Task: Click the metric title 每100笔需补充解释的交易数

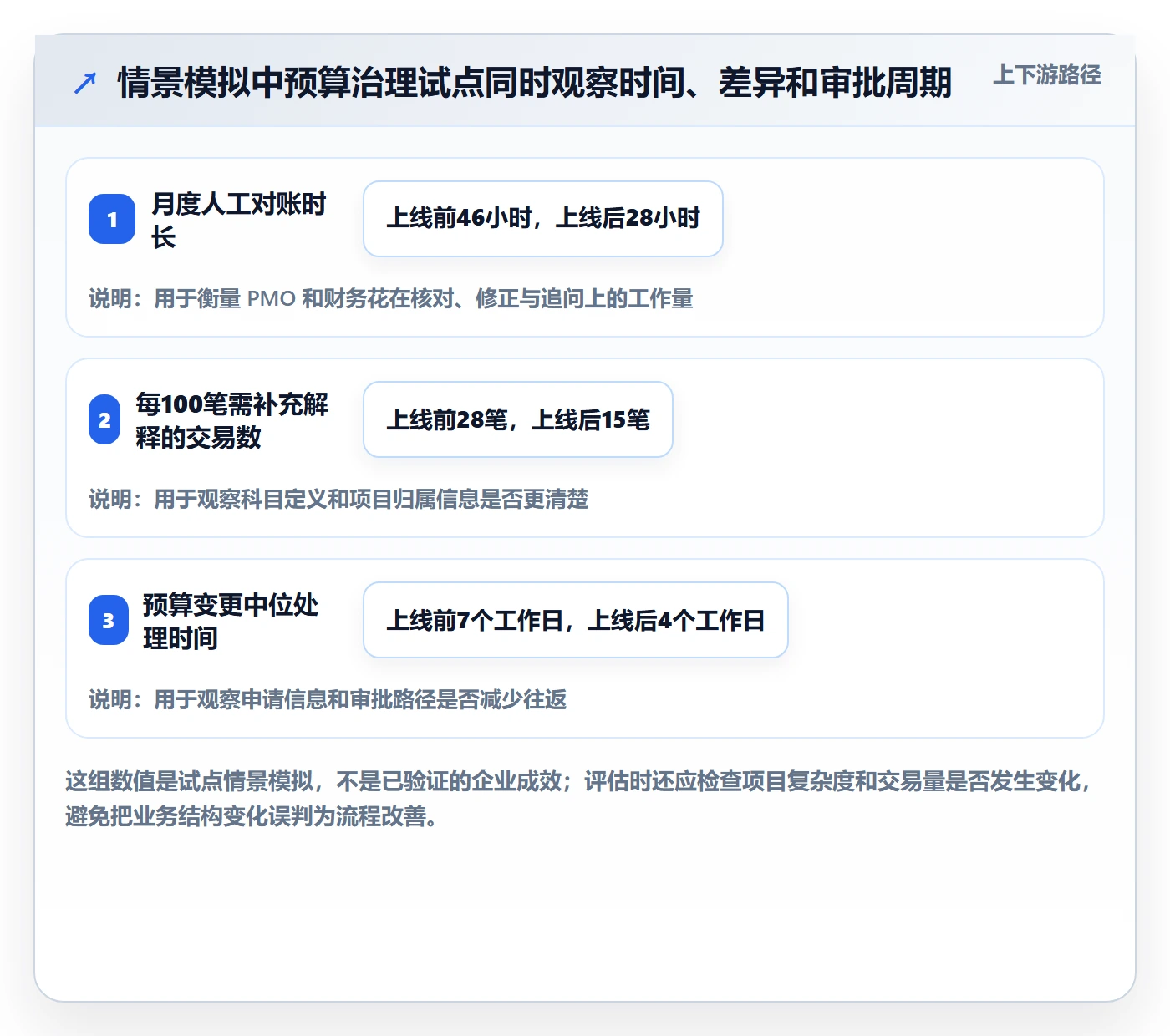Action: 232,420
